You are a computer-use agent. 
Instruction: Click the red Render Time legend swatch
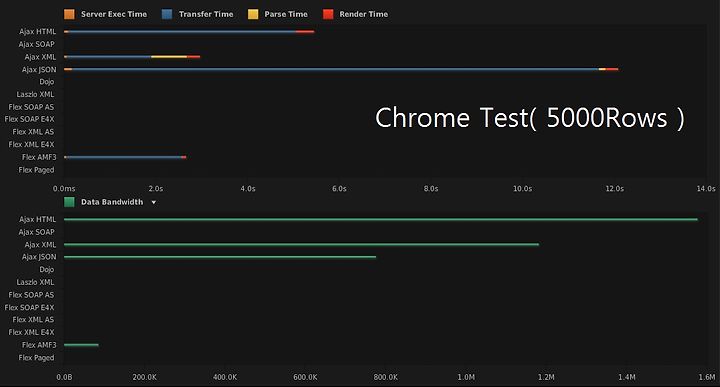coord(328,14)
